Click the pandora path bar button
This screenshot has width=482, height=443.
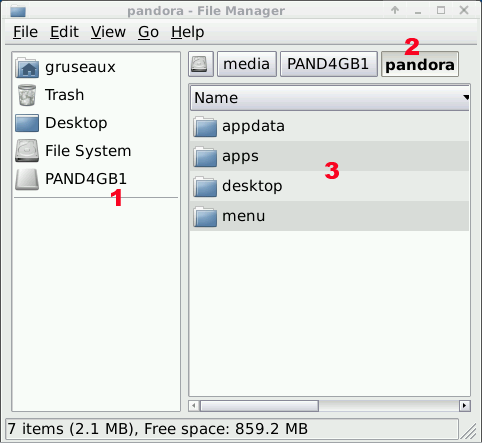pyautogui.click(x=420, y=64)
